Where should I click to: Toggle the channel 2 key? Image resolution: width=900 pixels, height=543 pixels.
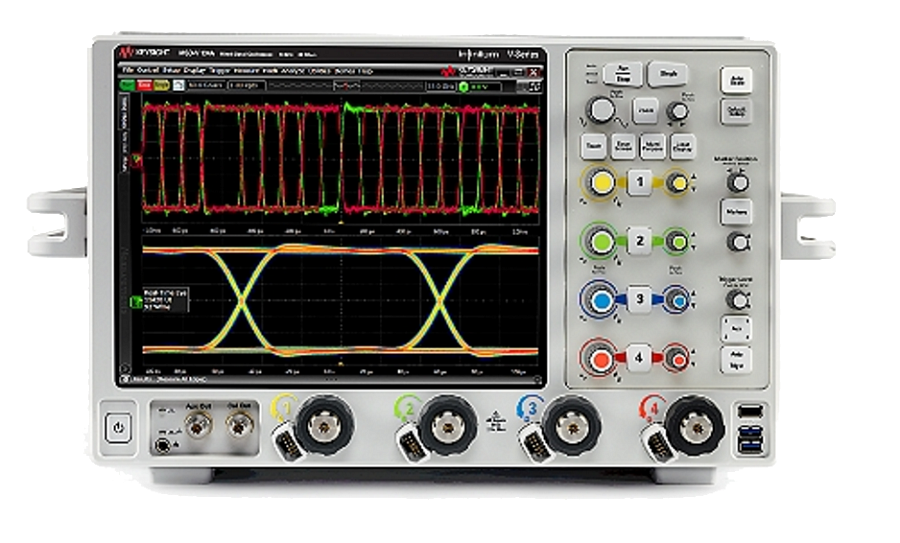click(x=640, y=241)
